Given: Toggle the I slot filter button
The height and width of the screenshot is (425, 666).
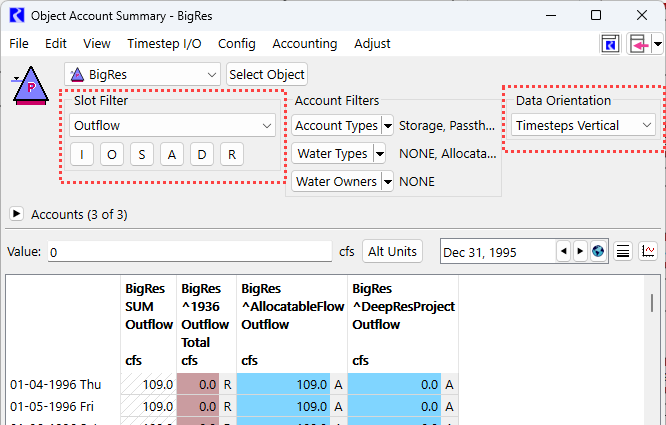Looking at the screenshot, I should tap(82, 154).
